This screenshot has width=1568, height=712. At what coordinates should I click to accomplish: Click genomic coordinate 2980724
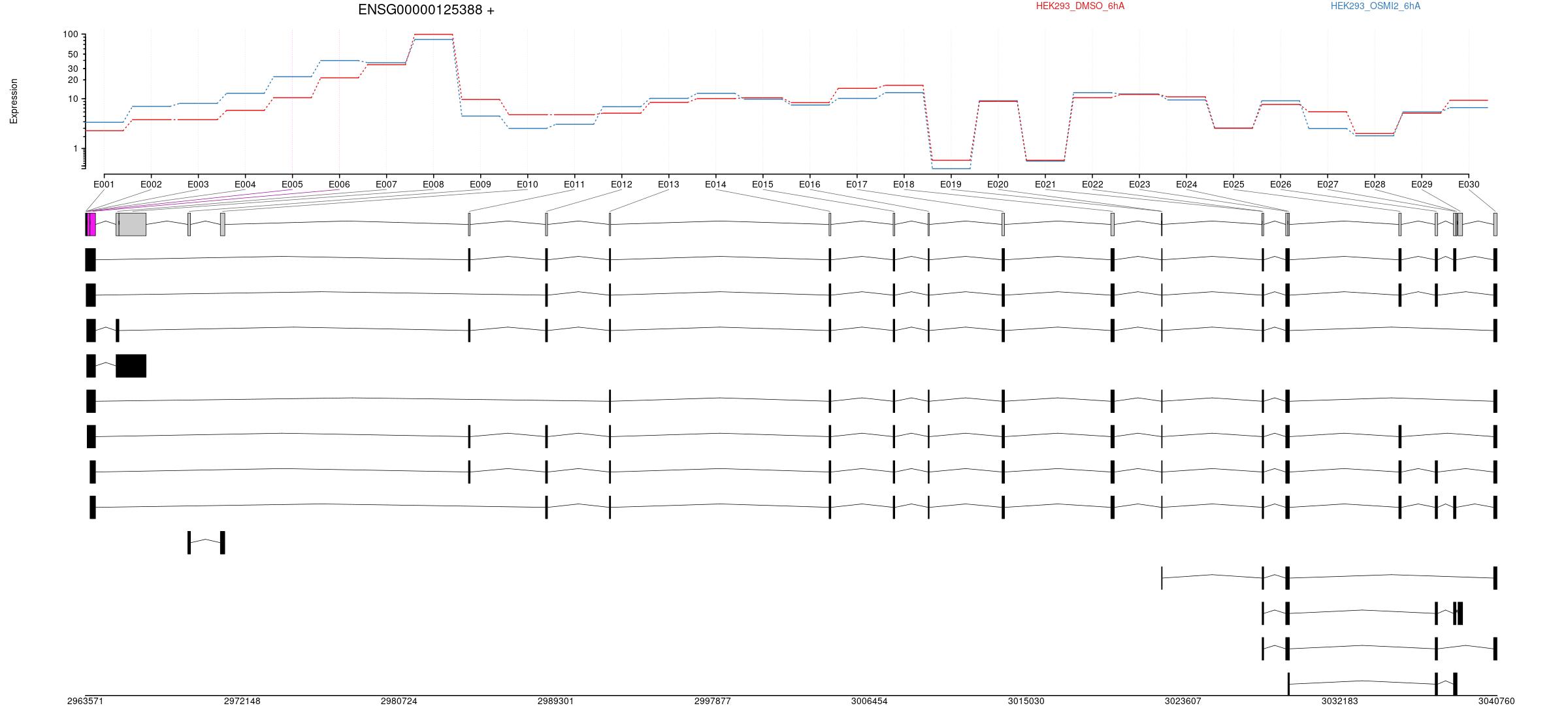pos(399,701)
